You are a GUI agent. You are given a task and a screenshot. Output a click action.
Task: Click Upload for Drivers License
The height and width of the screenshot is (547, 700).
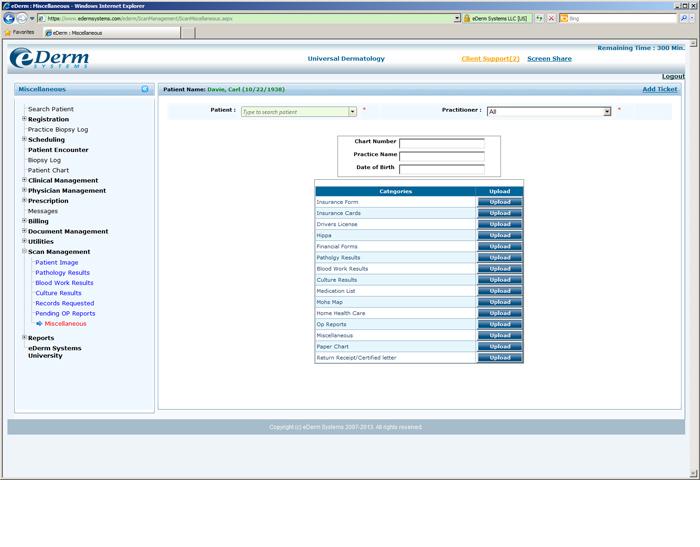click(x=500, y=224)
